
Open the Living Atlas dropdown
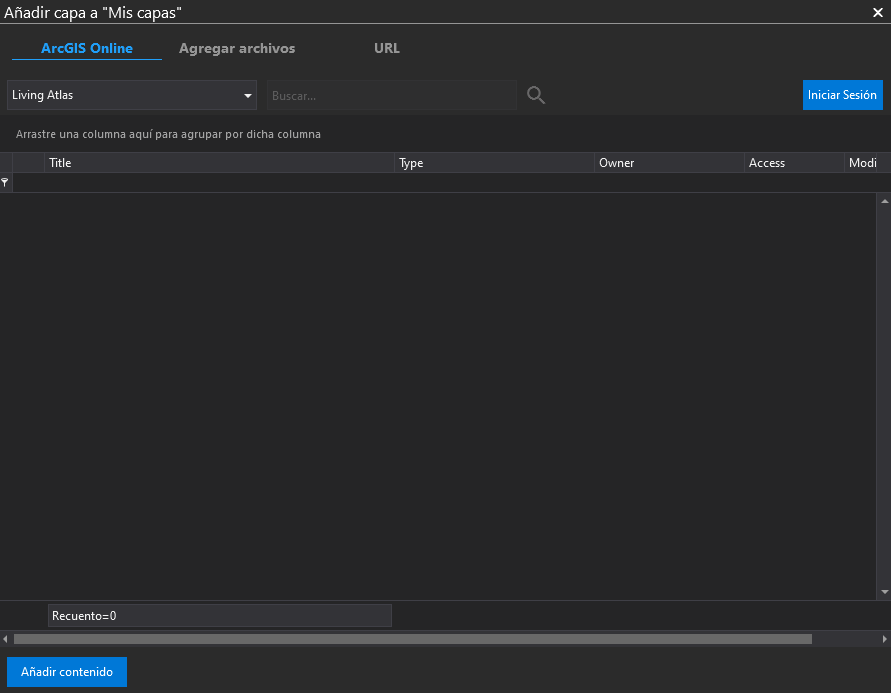[132, 95]
